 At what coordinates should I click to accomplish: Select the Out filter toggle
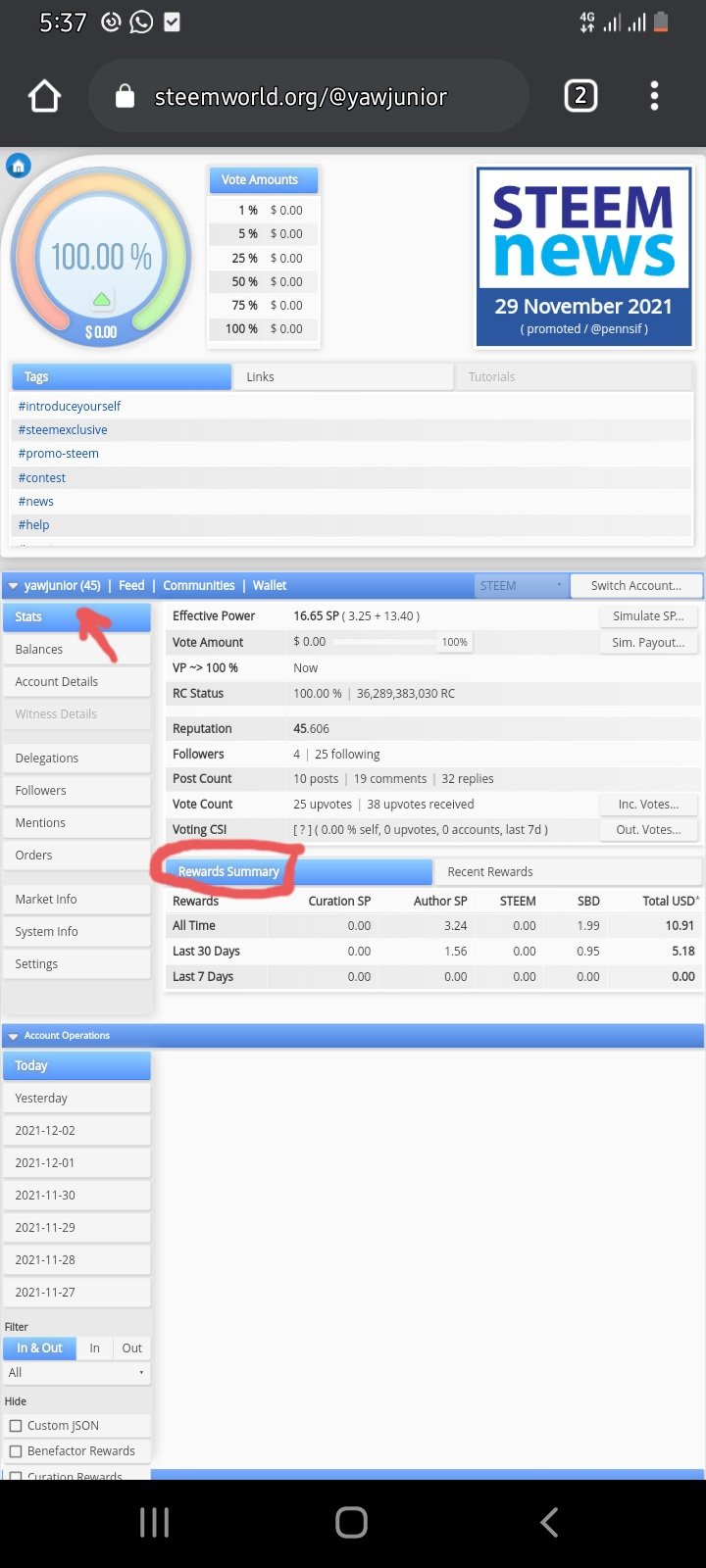coord(131,1347)
